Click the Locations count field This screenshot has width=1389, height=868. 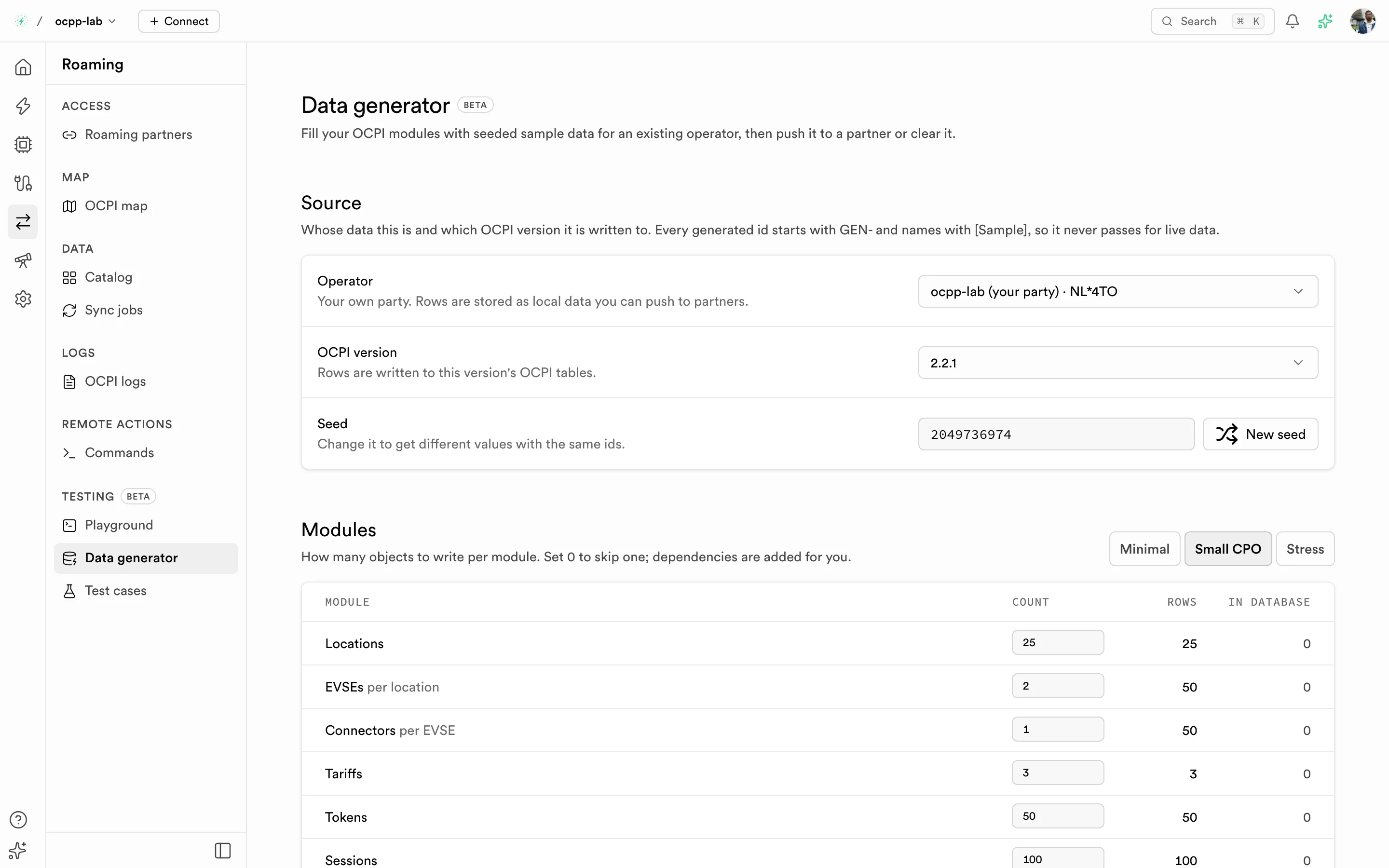click(x=1057, y=642)
